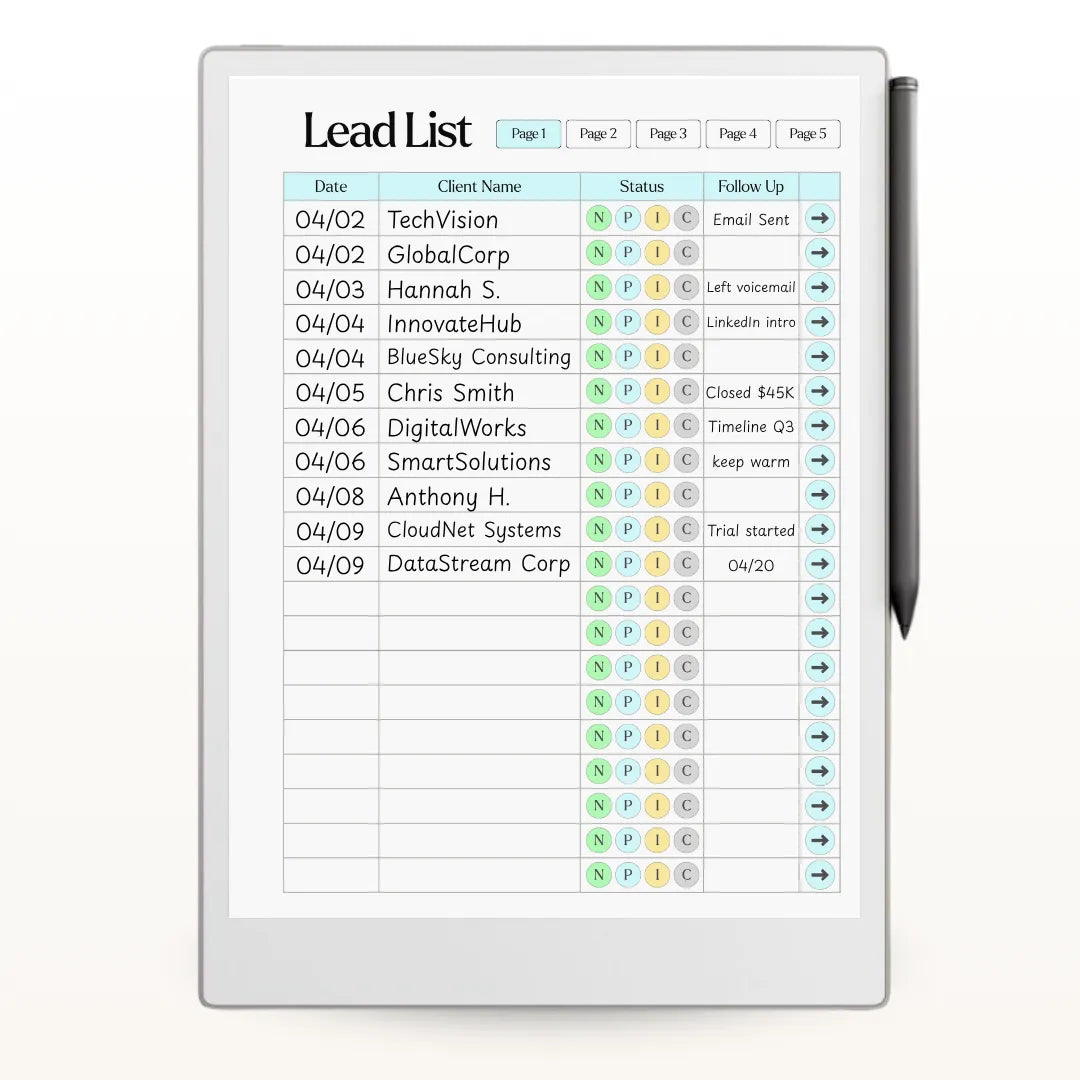Mark GlobalCorp status as P
The image size is (1080, 1080).
point(627,253)
